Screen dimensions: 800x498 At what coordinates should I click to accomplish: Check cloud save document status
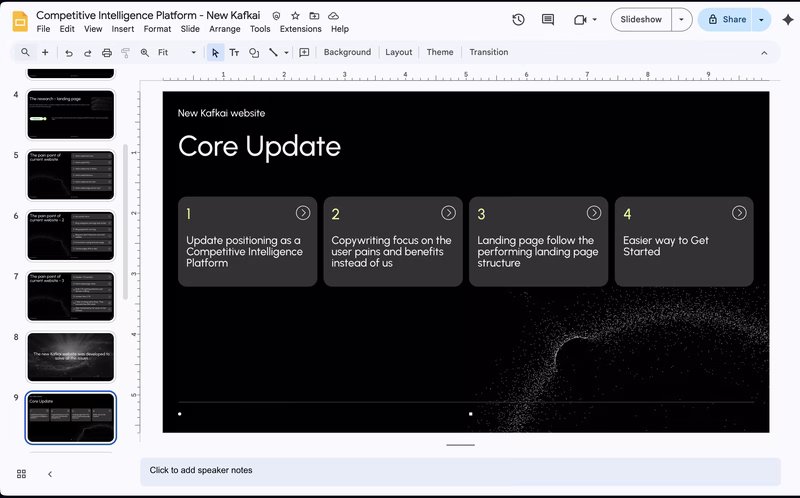(333, 16)
